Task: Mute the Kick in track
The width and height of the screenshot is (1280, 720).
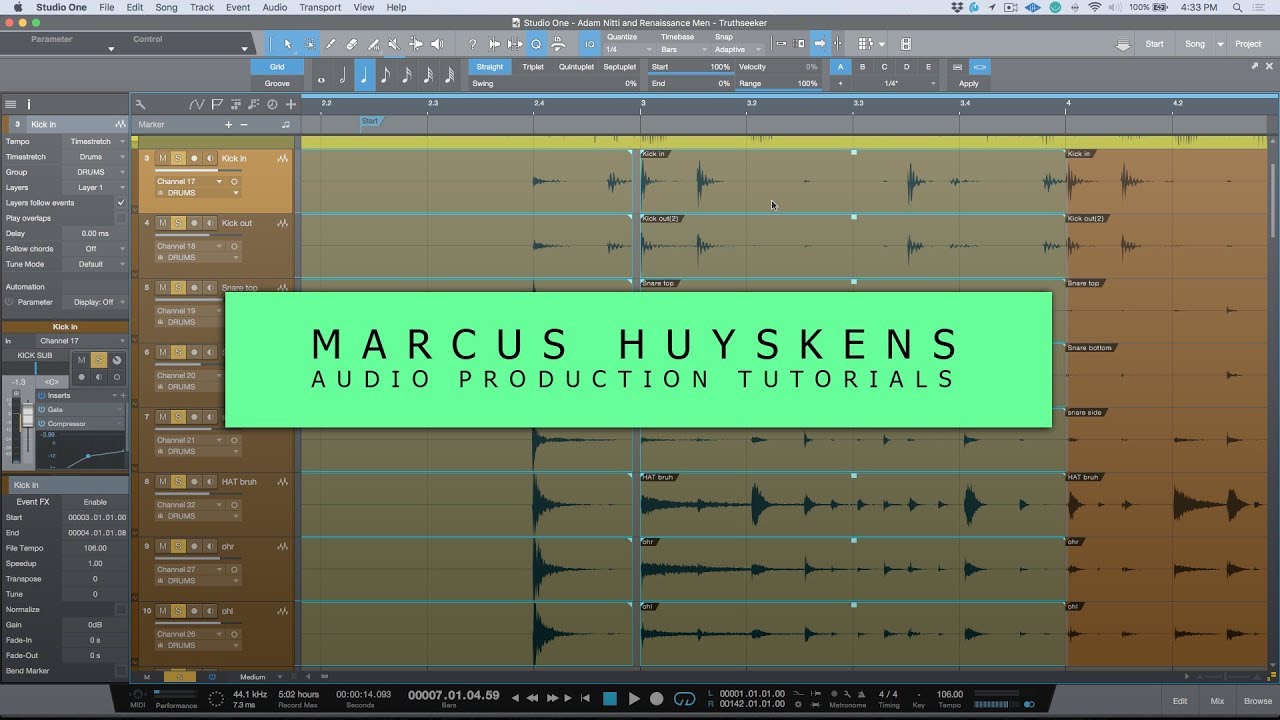Action: [x=163, y=158]
